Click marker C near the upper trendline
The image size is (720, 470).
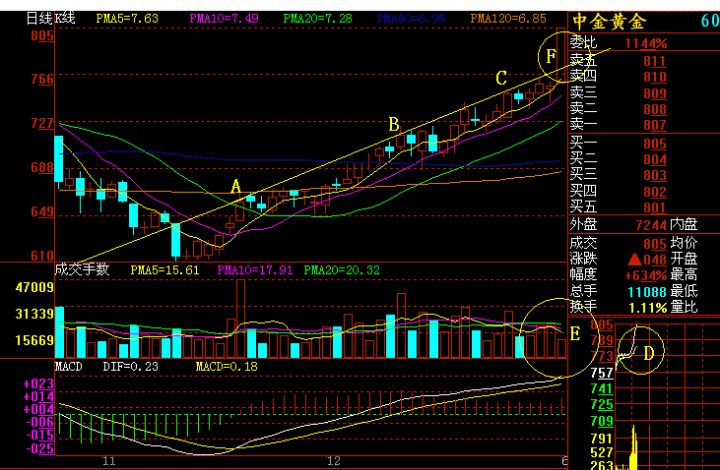tap(501, 77)
